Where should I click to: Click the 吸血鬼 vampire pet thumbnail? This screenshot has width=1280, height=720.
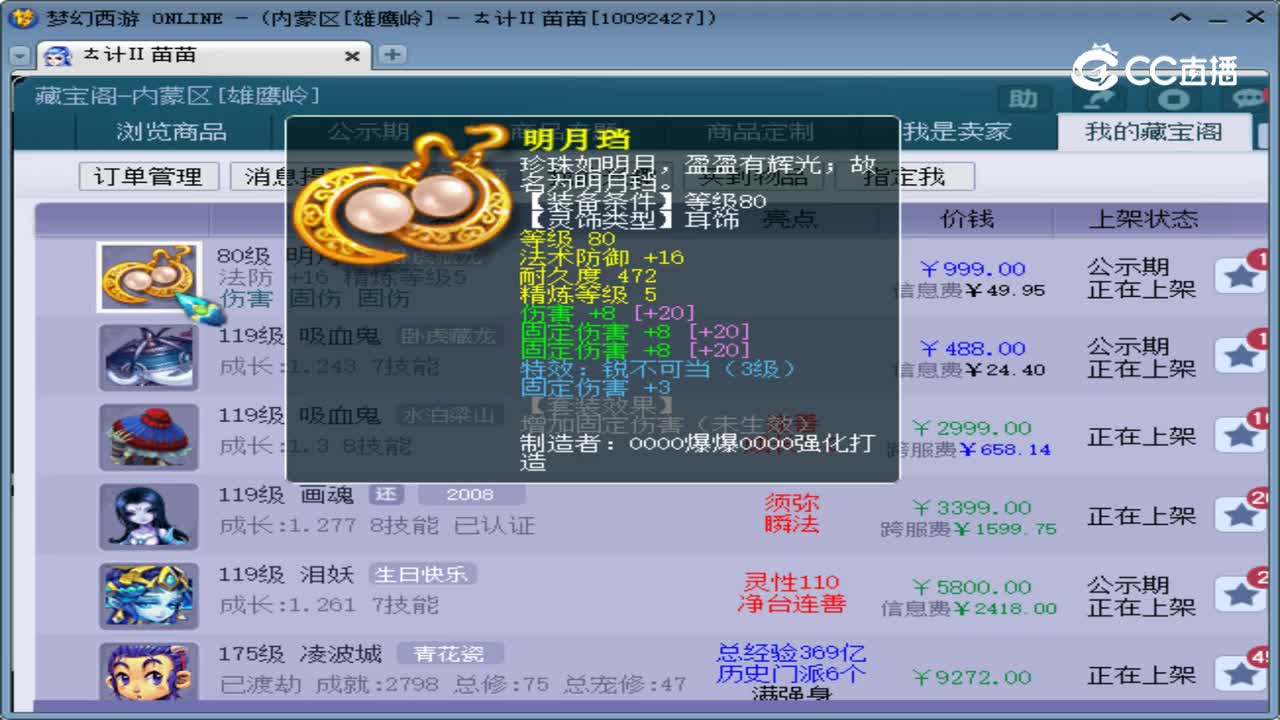[148, 356]
